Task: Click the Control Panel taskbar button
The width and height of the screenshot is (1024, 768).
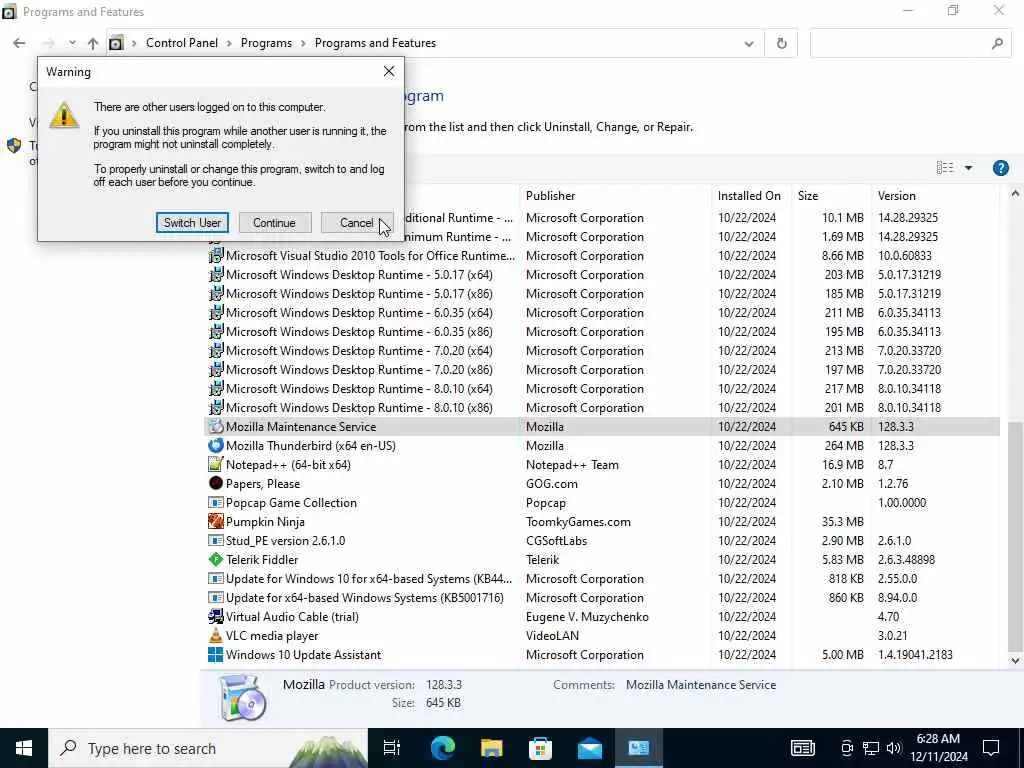Action: 639,748
